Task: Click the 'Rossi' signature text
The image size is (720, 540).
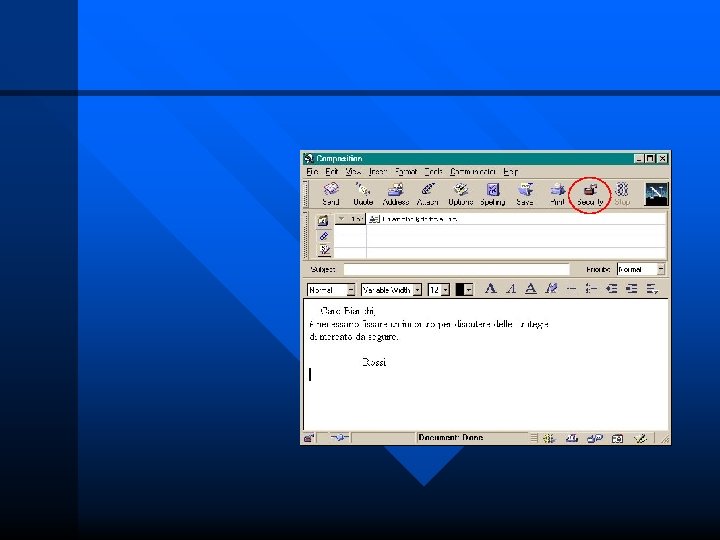Action: pos(374,362)
